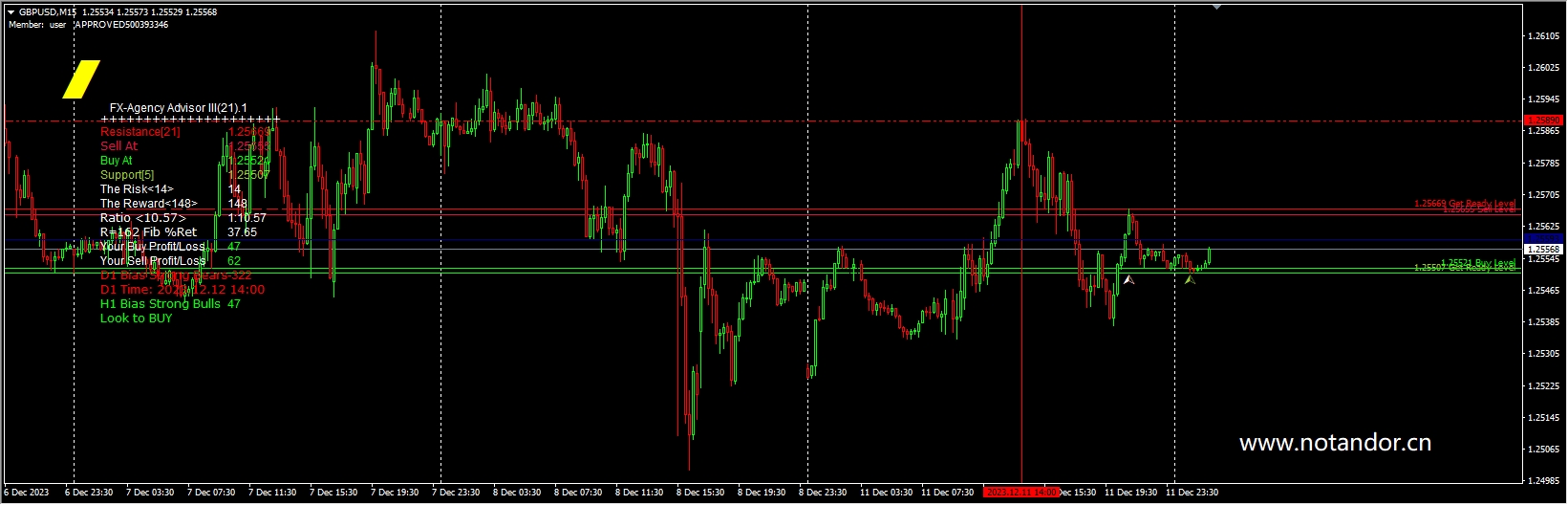Click 1.25945 on the price axis
1568x505 pixels.
pyautogui.click(x=1544, y=99)
